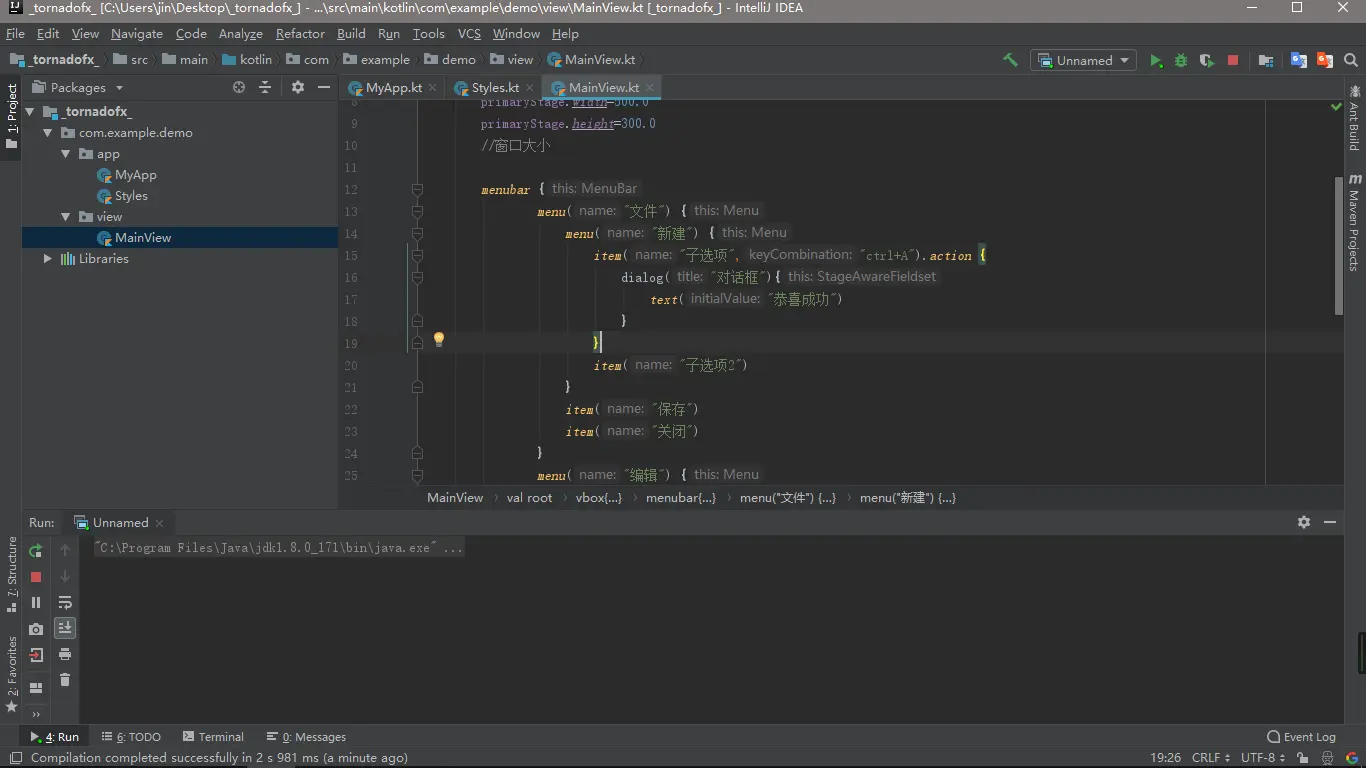The width and height of the screenshot is (1366, 768).
Task: Toggle the 1: Project side panel
Action: 11,116
